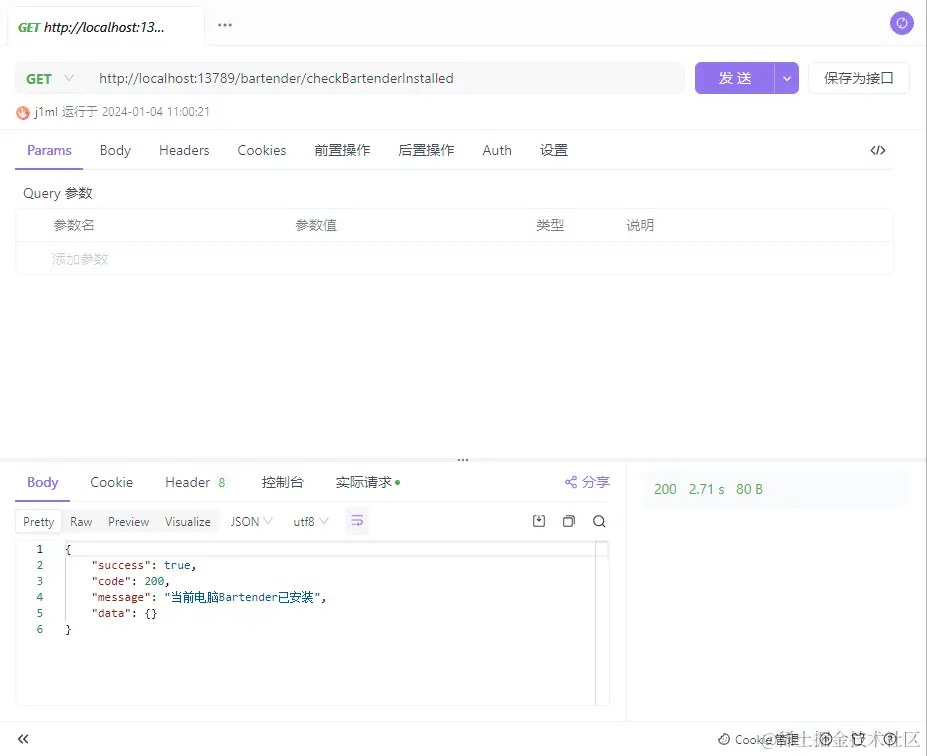
Task: Select the Preview view mode
Action: [x=128, y=521]
